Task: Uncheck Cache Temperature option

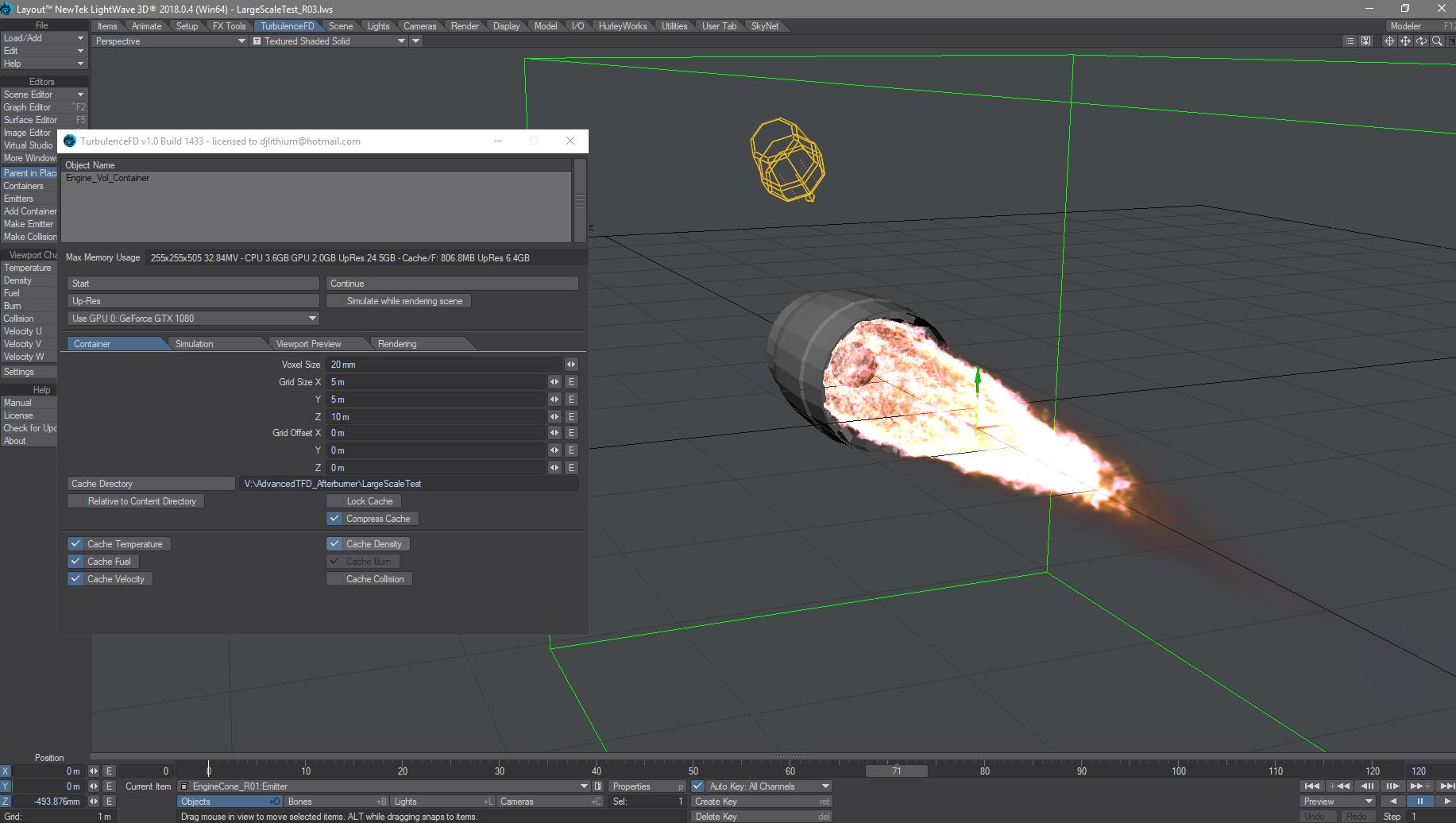Action: point(75,544)
